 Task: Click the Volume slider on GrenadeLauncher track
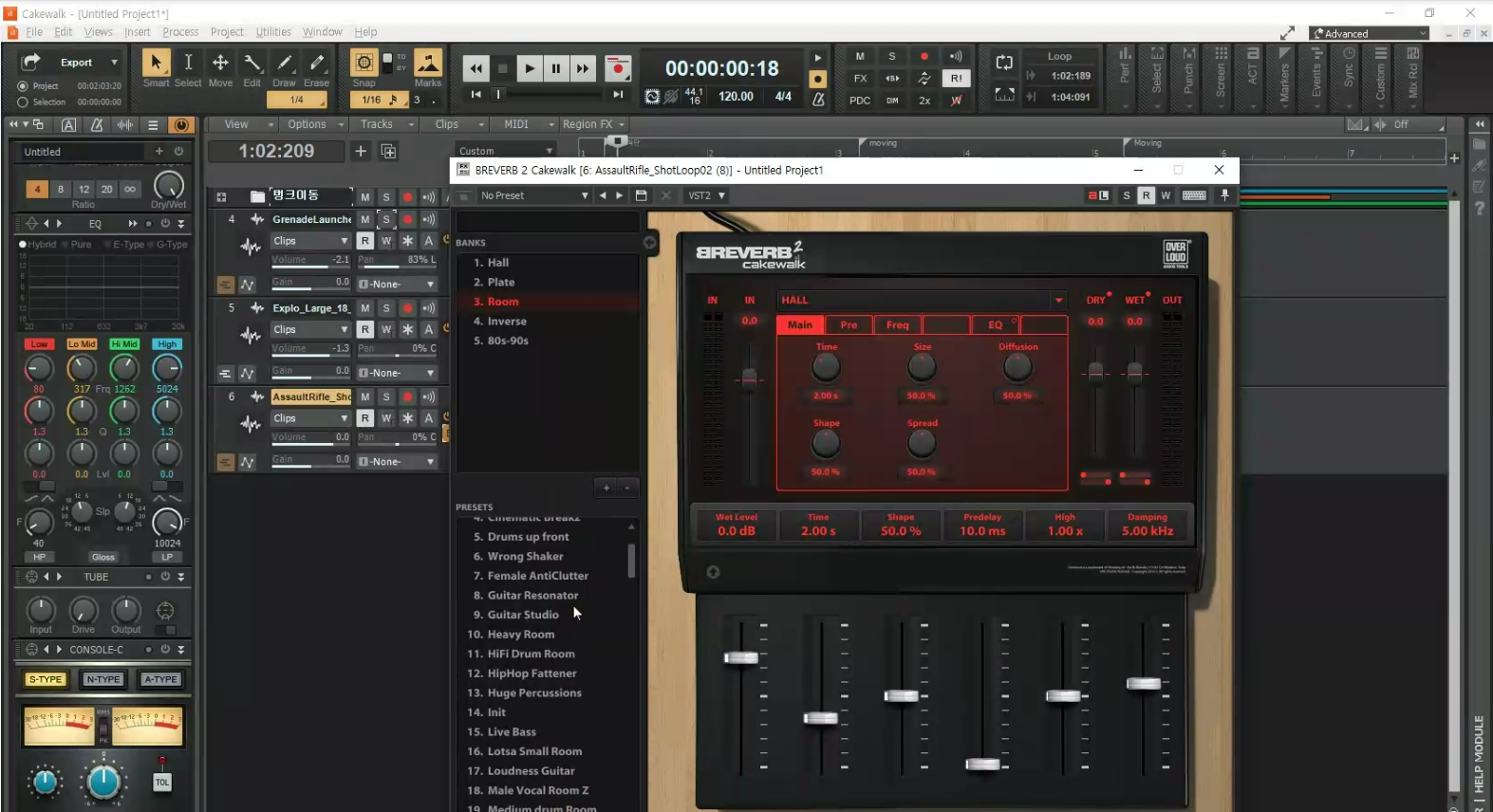[x=310, y=261]
